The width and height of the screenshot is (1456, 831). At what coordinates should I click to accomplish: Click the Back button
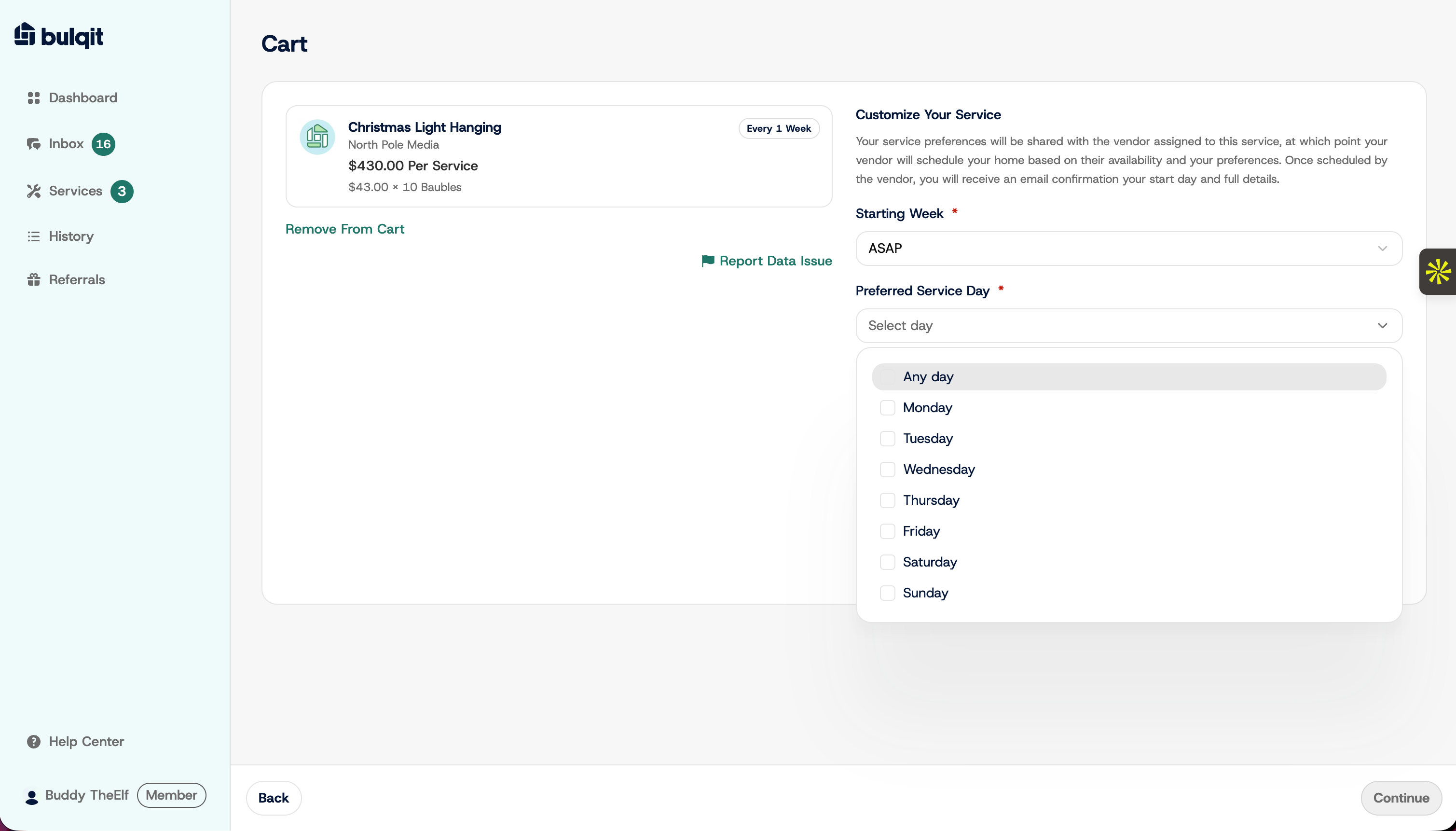273,798
